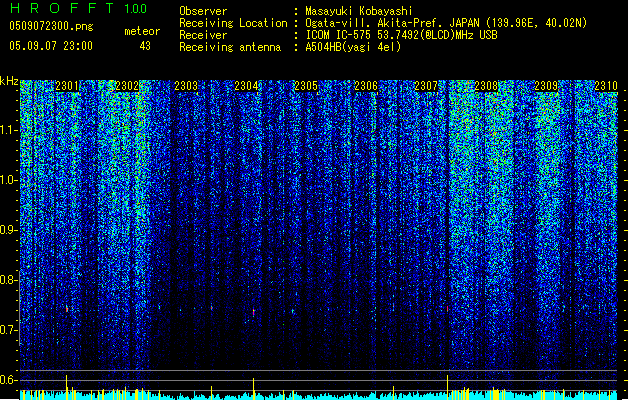629x400 pixels.
Task: Click the HROFFT title text
Action: [62, 8]
